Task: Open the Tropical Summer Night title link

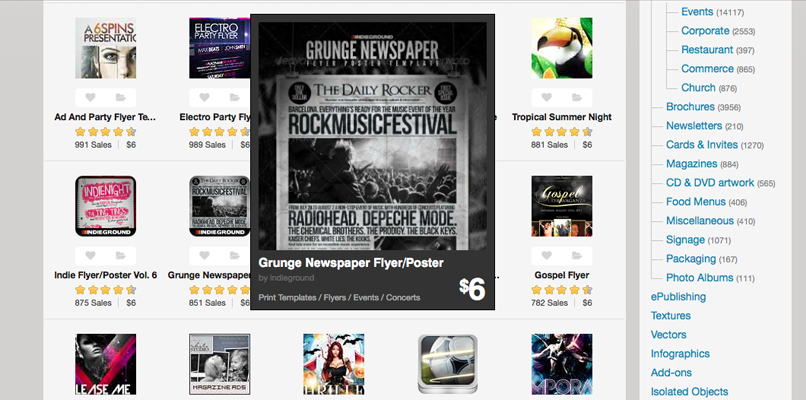Action: (562, 117)
